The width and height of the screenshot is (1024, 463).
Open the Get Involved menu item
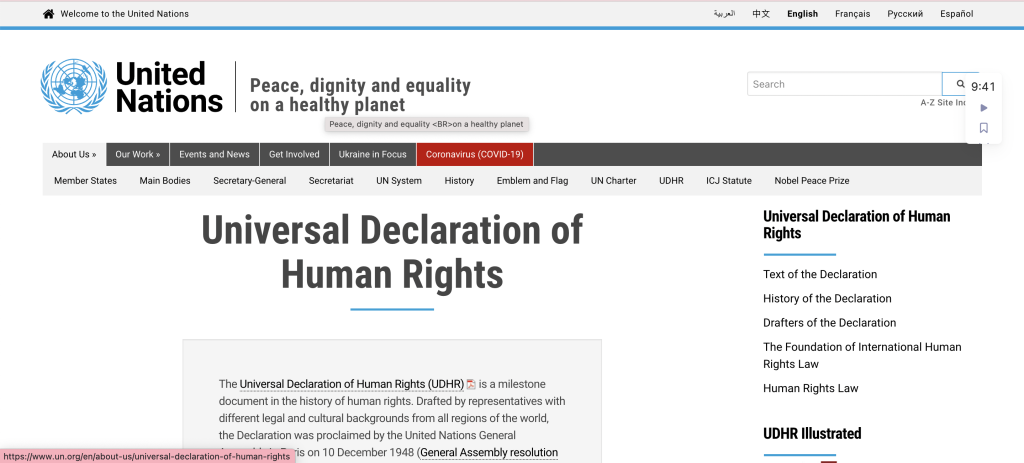[x=294, y=154]
